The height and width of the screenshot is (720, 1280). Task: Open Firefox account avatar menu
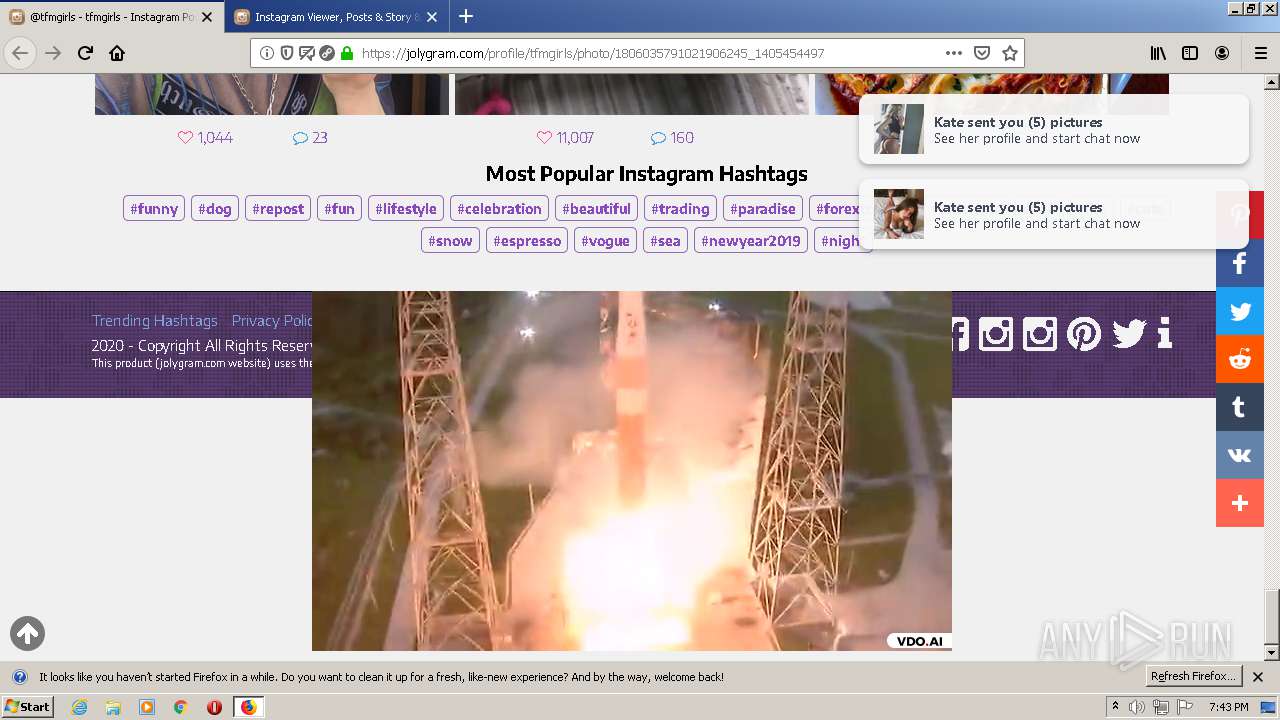pos(1222,53)
